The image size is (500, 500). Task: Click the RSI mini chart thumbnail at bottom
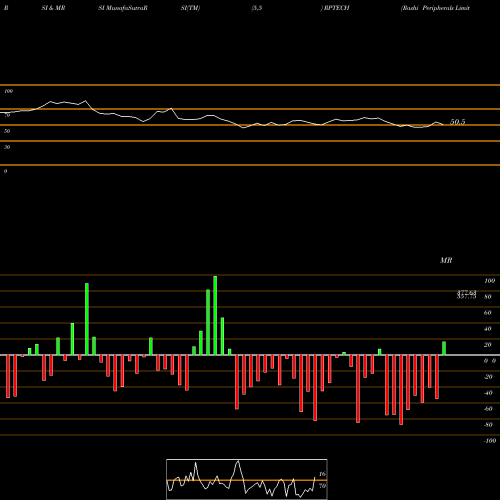[247, 479]
